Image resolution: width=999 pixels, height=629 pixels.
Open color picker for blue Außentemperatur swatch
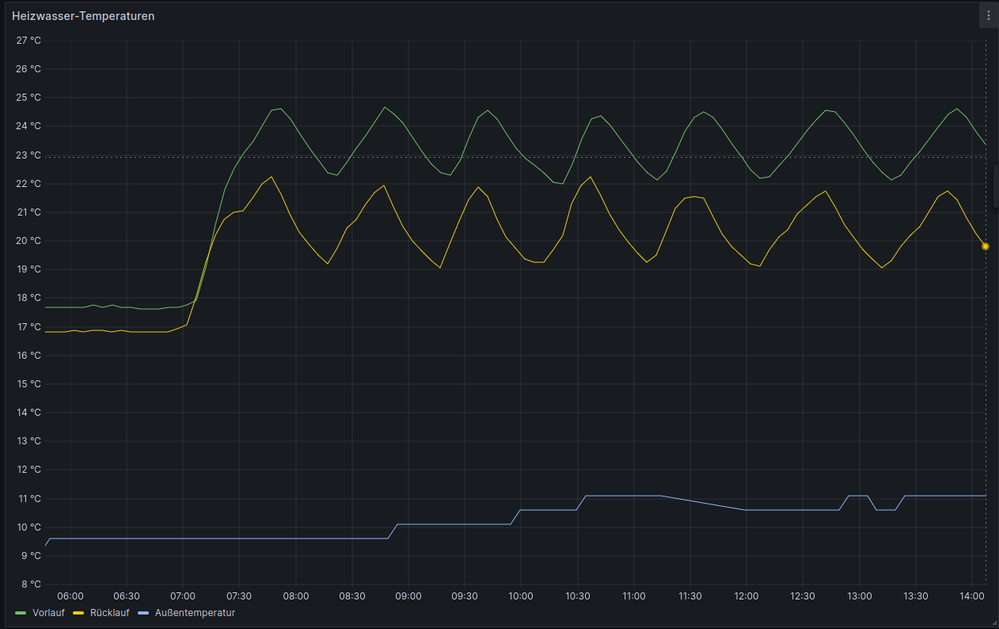[x=143, y=612]
